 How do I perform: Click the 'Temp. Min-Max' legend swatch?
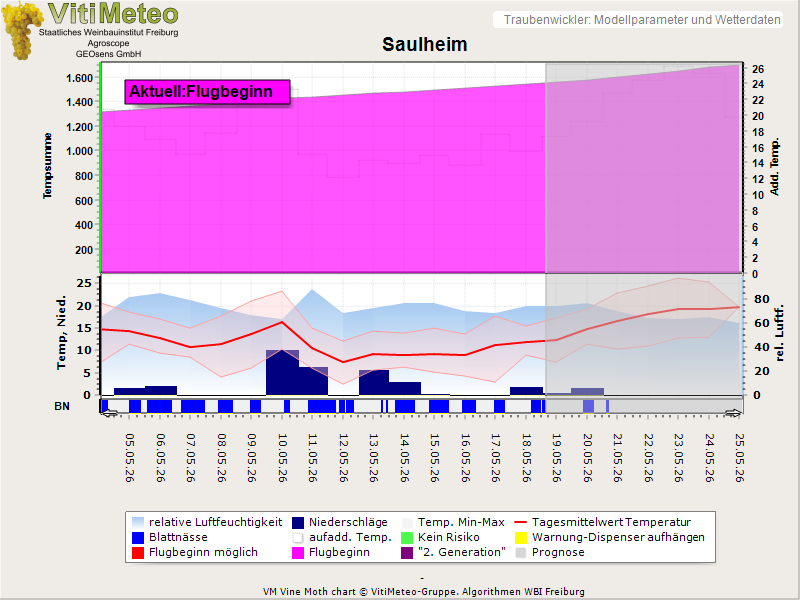pyautogui.click(x=407, y=522)
